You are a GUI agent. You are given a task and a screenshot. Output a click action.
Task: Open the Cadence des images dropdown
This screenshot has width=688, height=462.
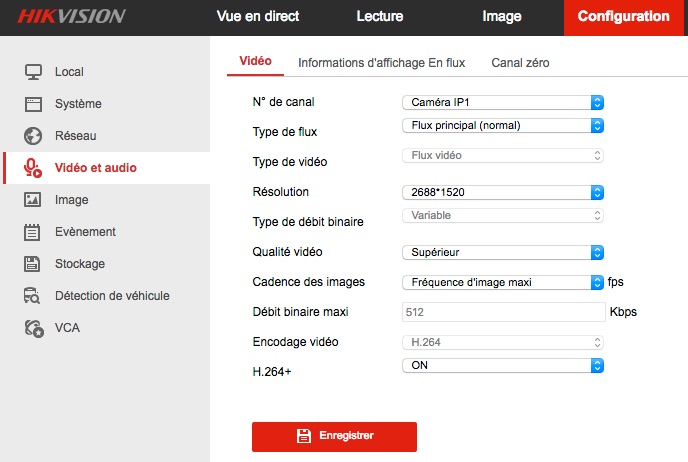[x=503, y=282]
